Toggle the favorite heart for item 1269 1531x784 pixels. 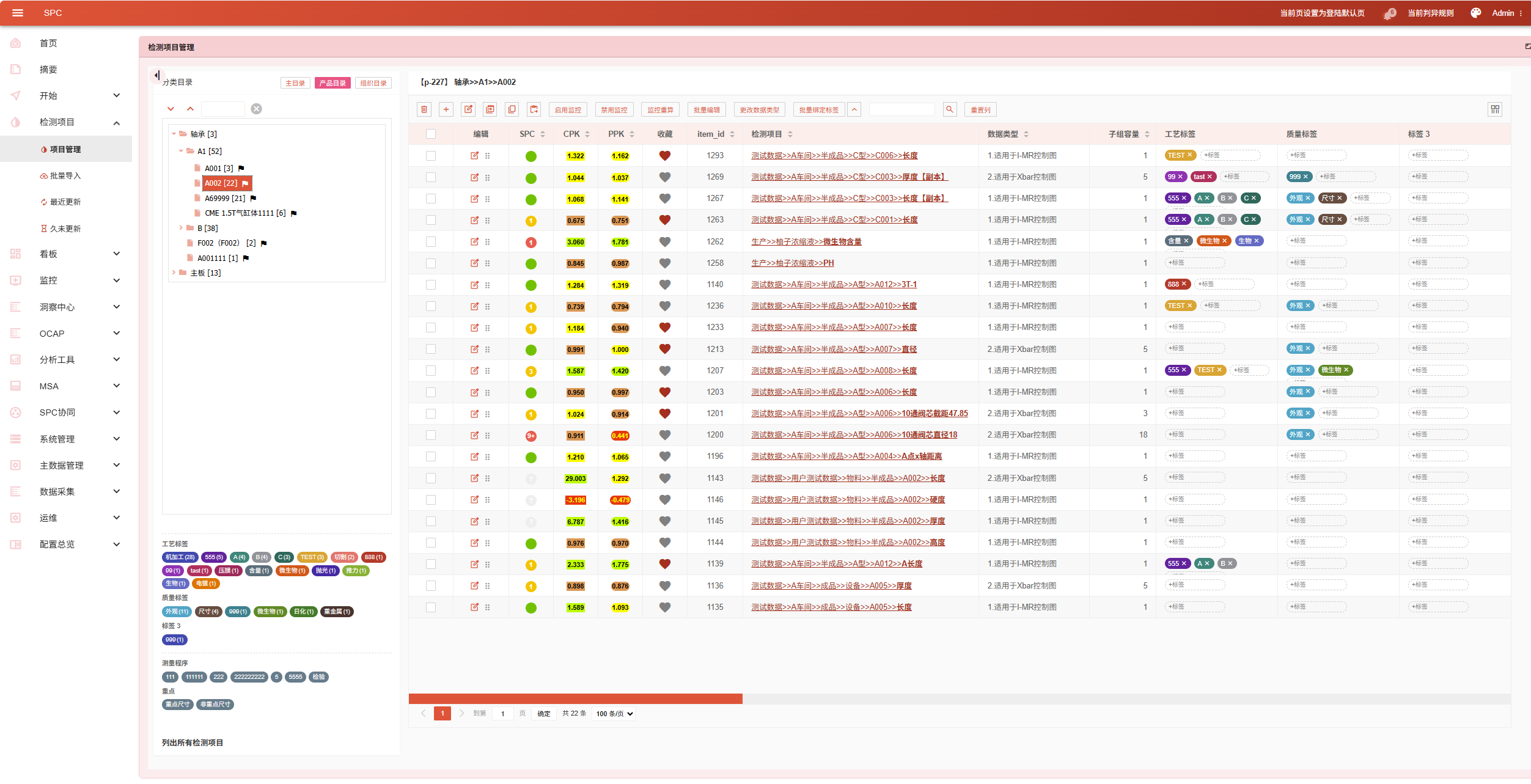point(665,177)
